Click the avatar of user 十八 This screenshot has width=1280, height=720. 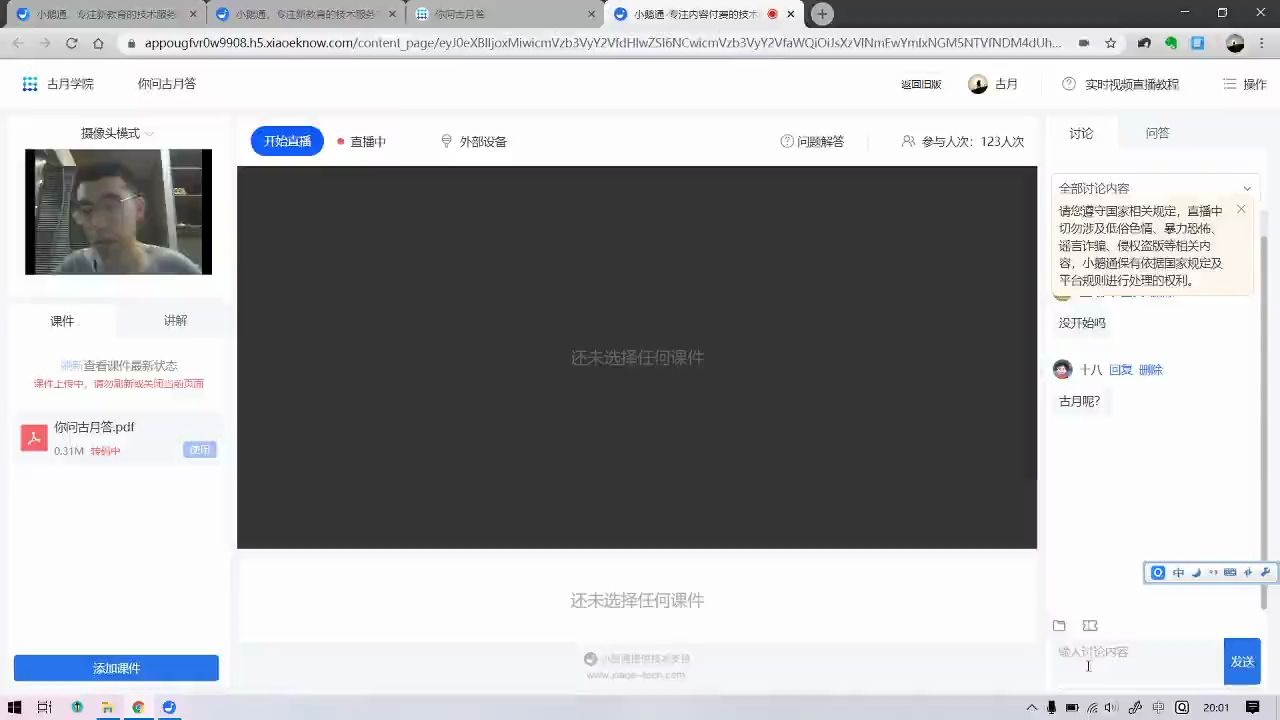(x=1063, y=369)
